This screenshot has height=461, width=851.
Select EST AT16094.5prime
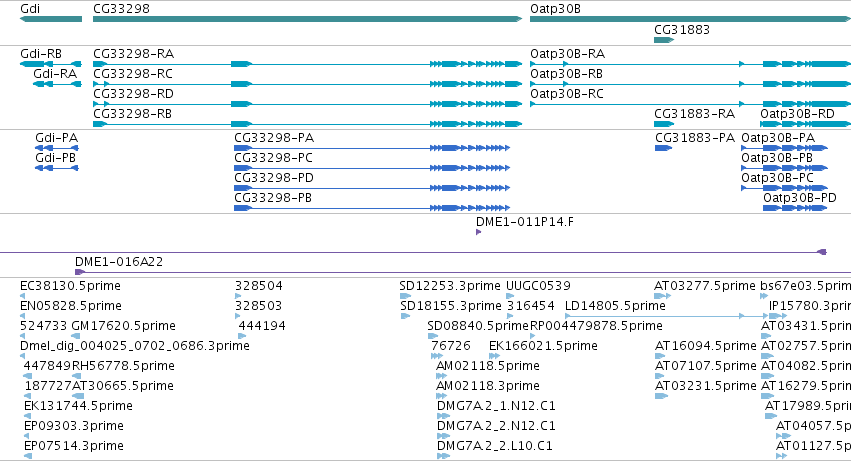[706, 346]
